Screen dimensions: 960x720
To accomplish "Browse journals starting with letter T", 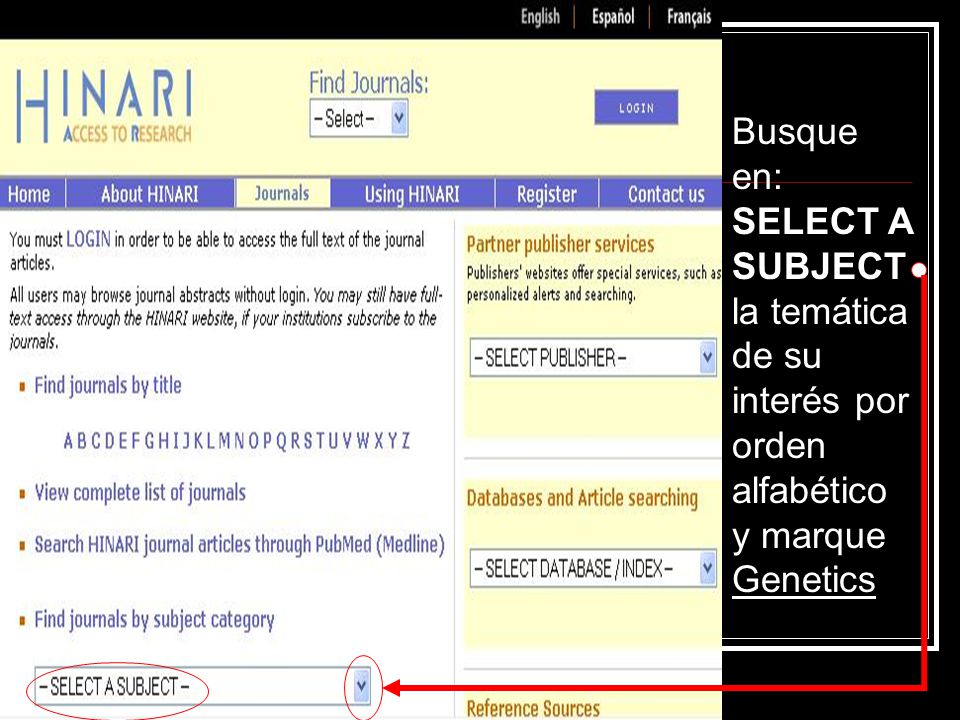I will (320, 441).
